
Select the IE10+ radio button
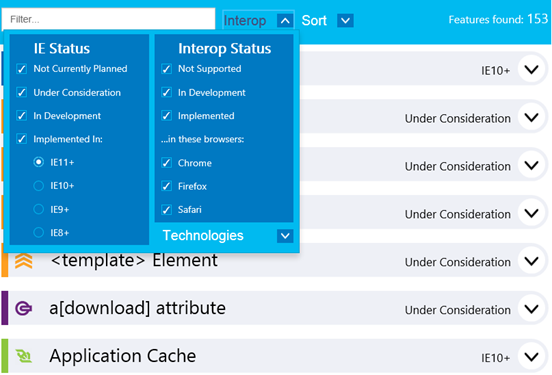pyautogui.click(x=38, y=186)
